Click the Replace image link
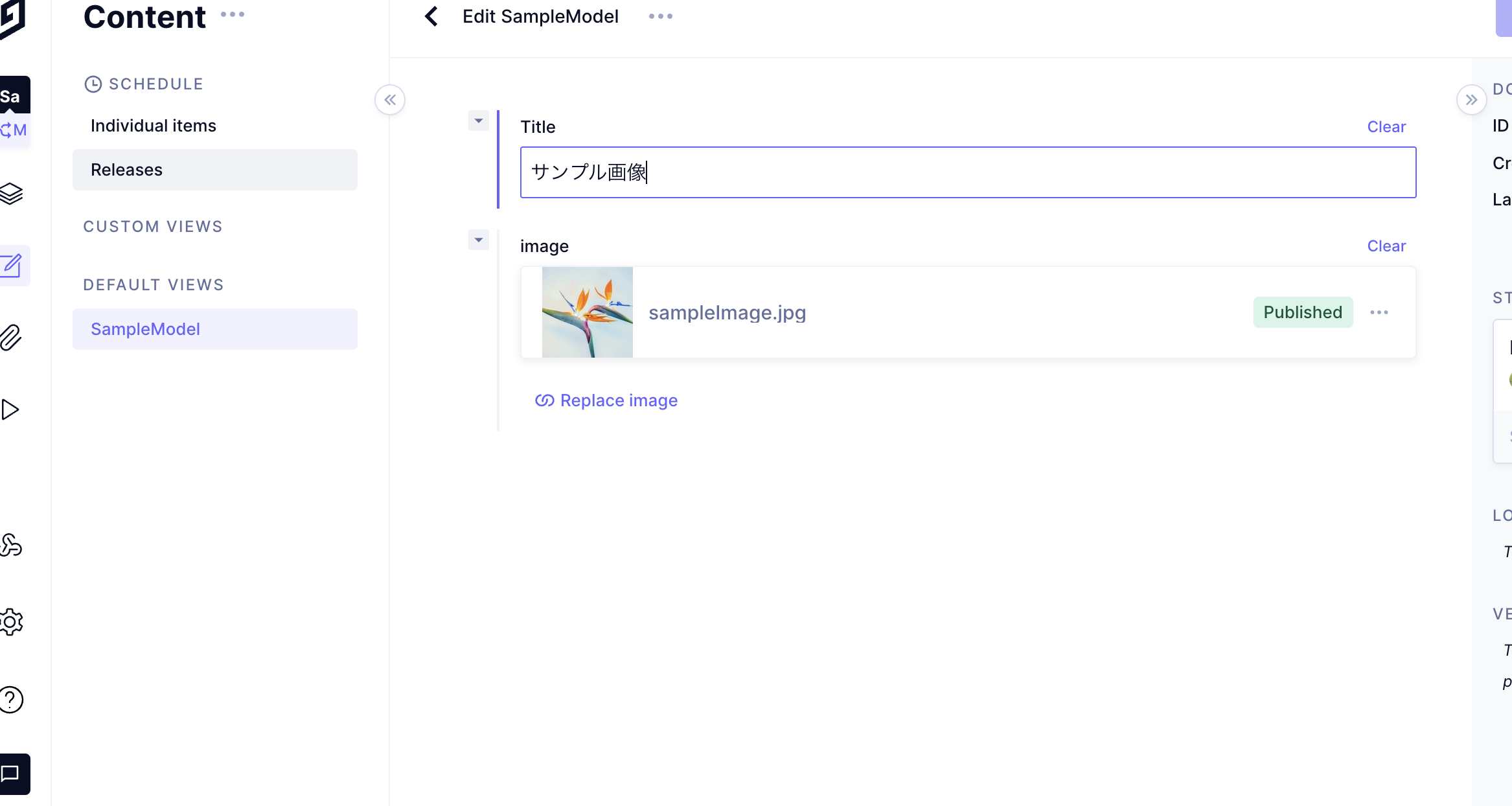 606,400
